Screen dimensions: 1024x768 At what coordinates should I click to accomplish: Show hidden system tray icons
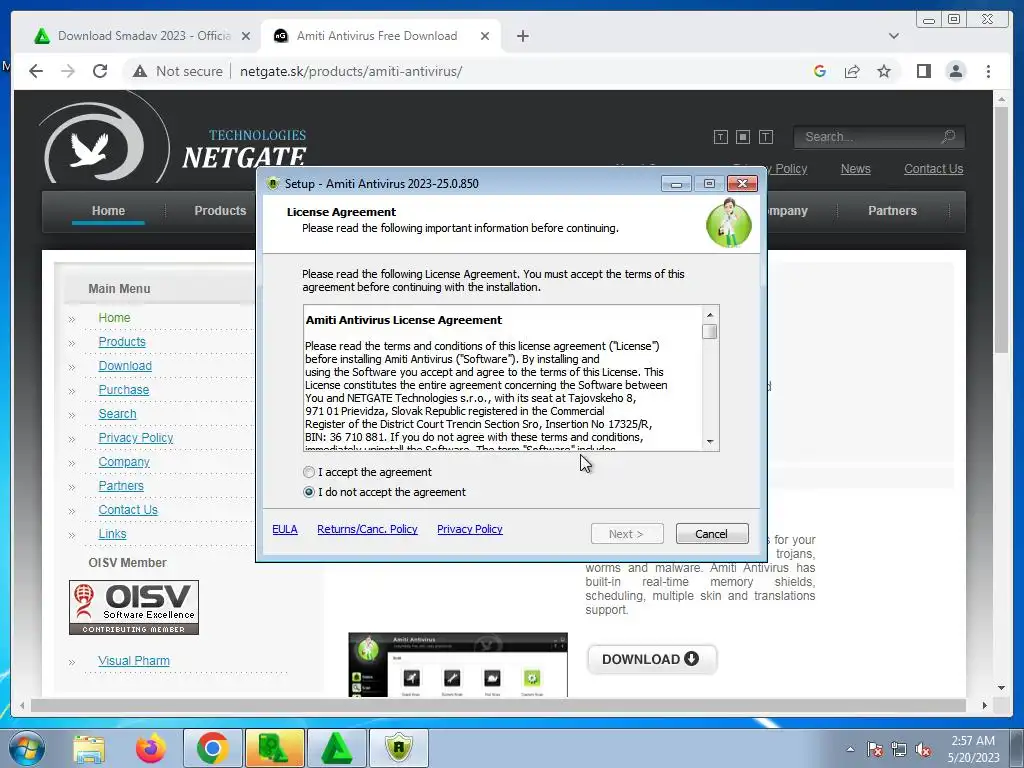point(850,750)
